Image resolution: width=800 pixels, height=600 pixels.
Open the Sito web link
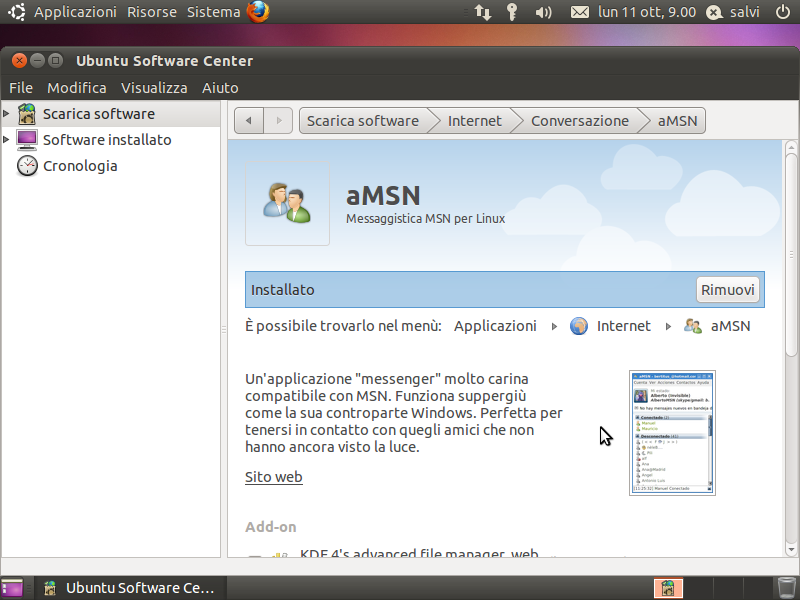click(x=274, y=477)
